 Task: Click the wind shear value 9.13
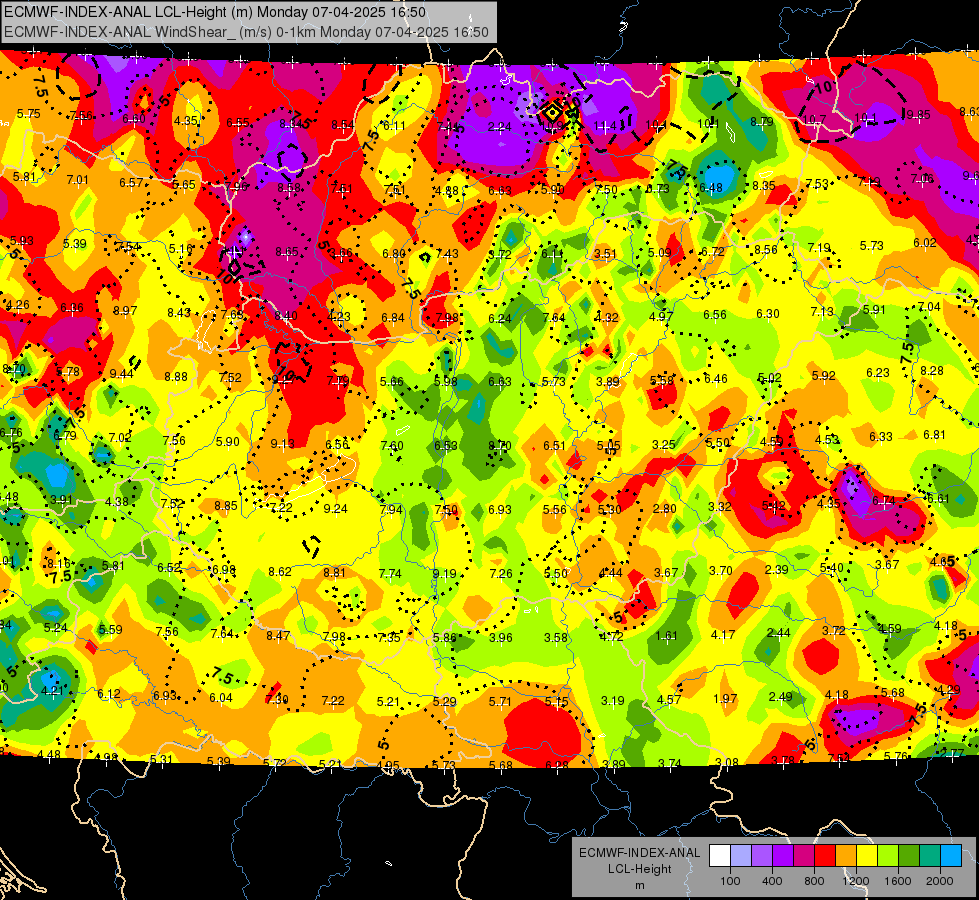282,443
